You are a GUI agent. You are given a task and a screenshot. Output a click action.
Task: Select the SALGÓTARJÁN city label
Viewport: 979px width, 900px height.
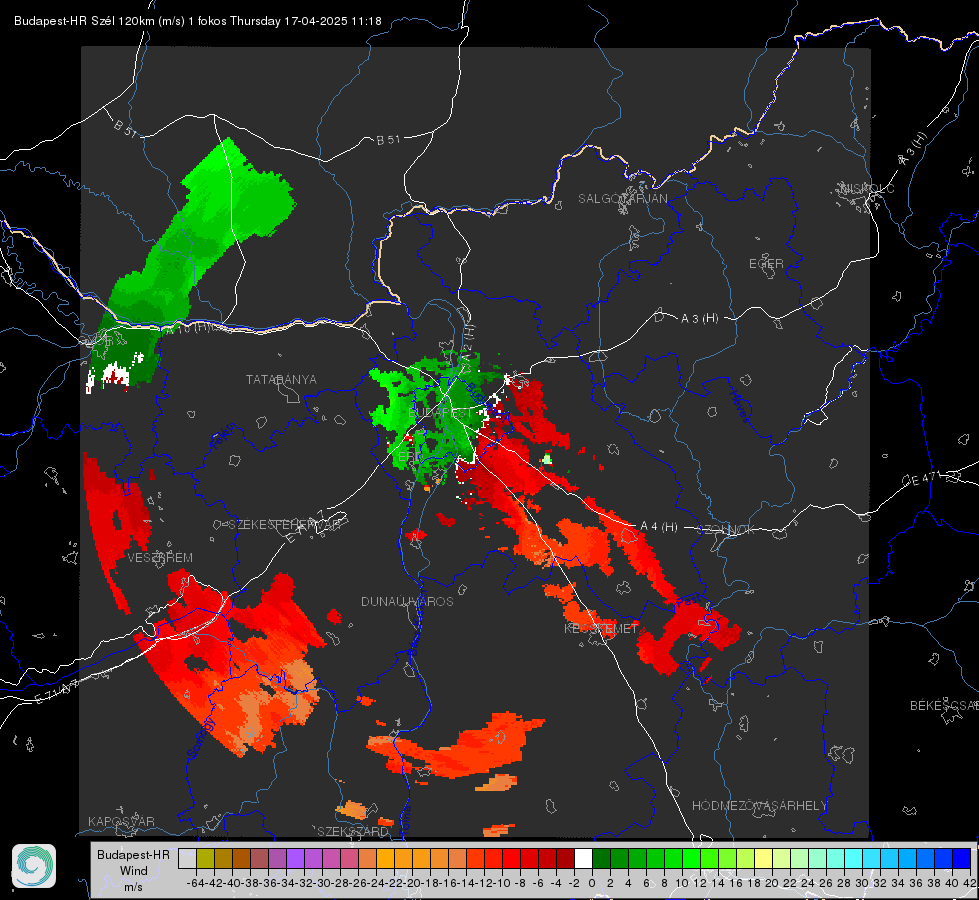point(622,199)
